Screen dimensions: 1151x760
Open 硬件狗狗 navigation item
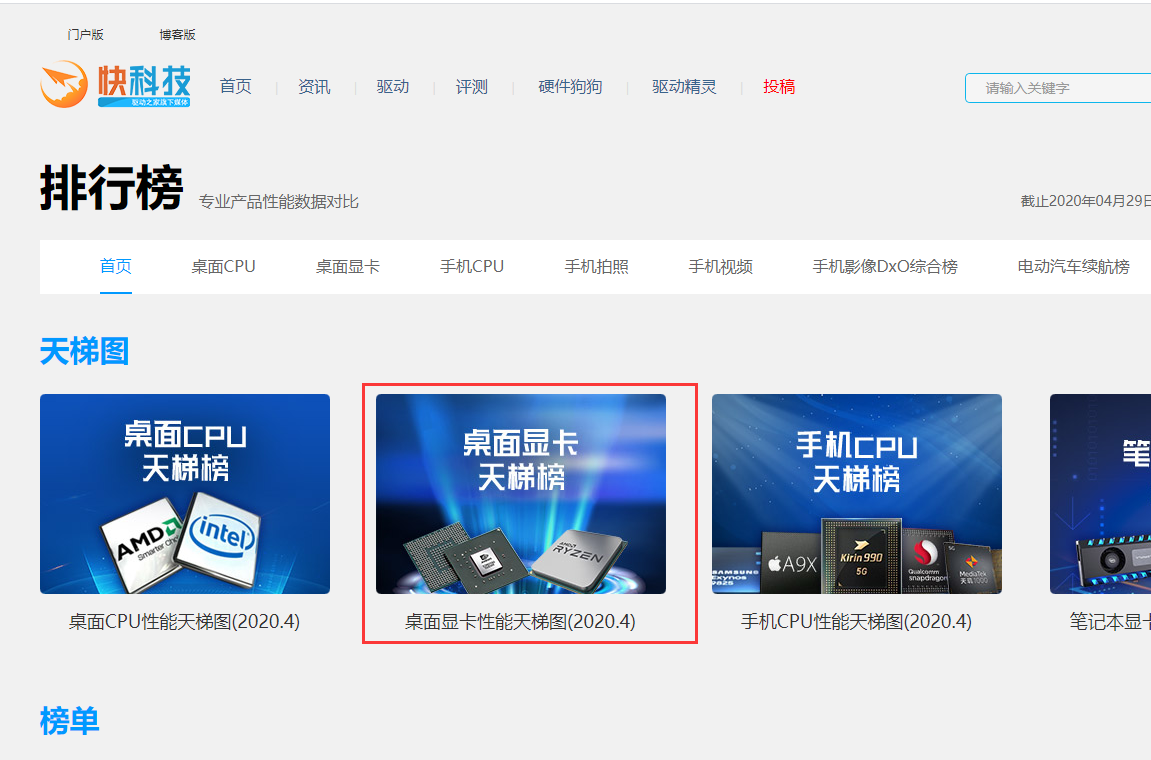pos(570,87)
